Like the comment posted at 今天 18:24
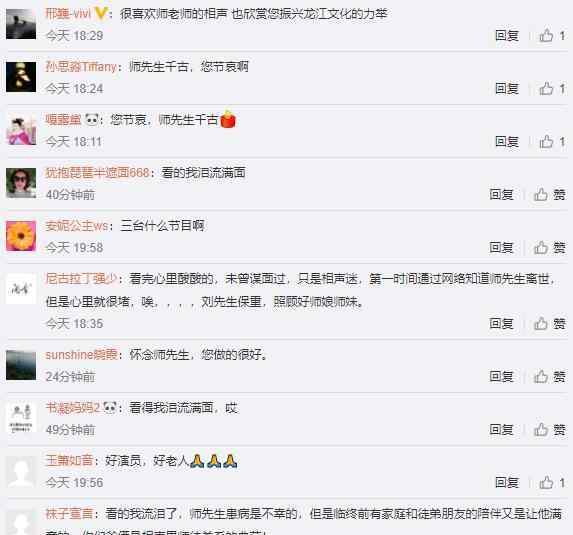573x535 pixels. (x=552, y=88)
